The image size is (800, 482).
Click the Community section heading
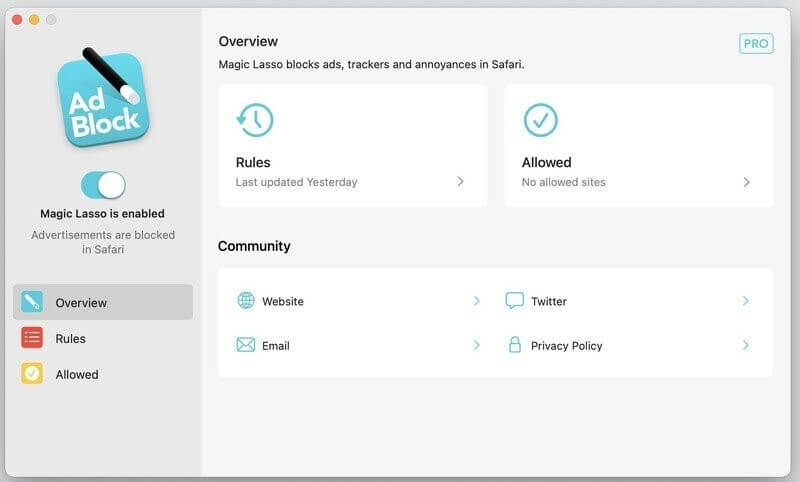point(254,246)
